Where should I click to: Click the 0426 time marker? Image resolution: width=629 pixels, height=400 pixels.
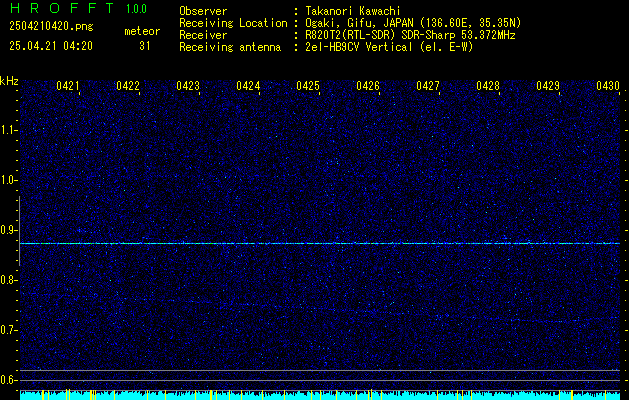point(368,86)
